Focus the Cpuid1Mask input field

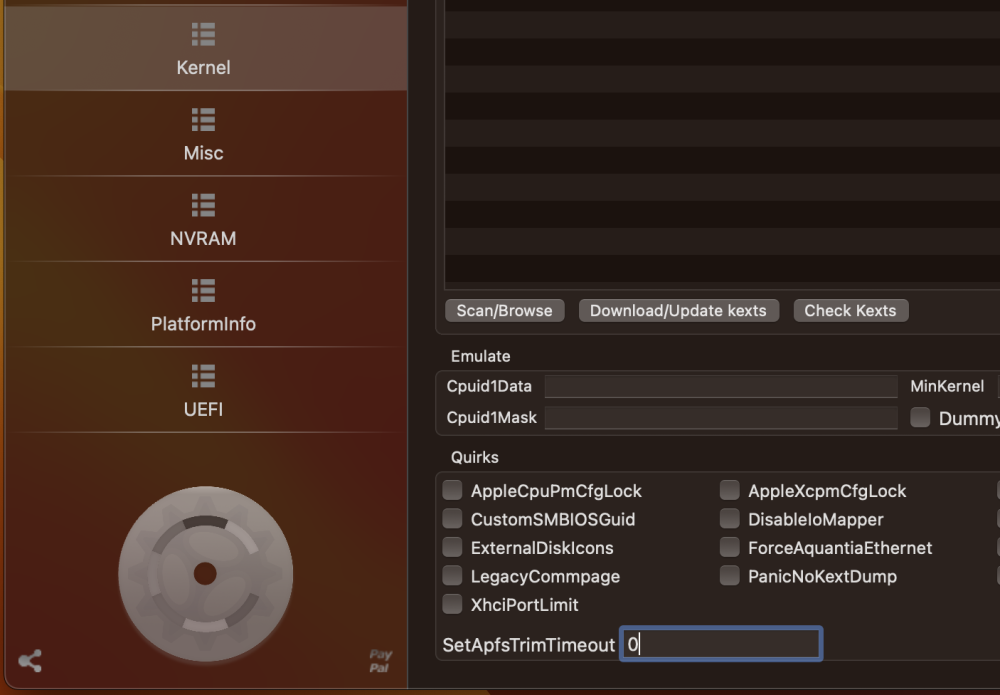(x=721, y=418)
